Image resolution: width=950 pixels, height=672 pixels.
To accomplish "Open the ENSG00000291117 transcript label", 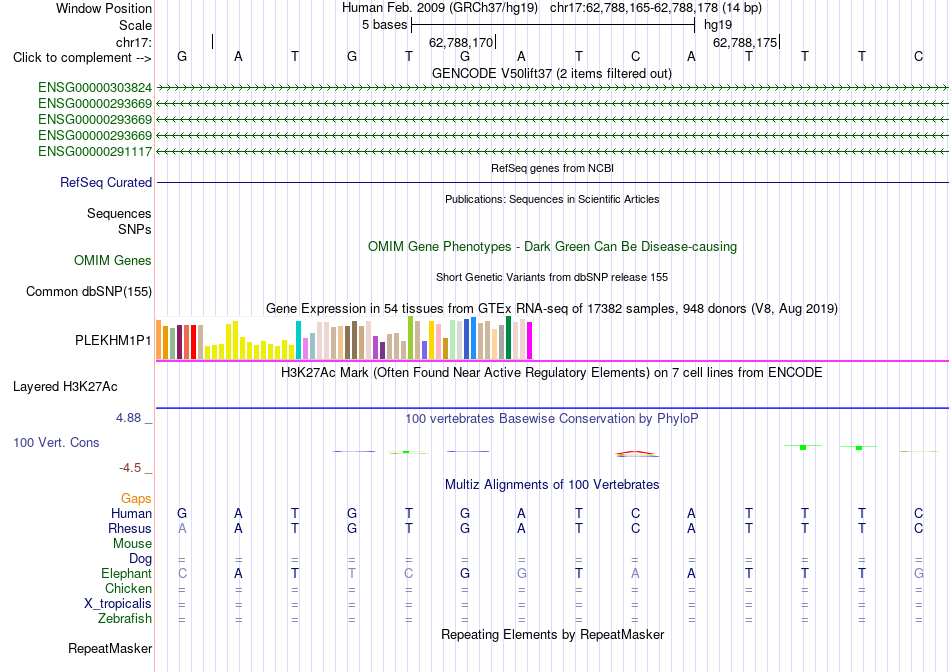I will [95, 151].
